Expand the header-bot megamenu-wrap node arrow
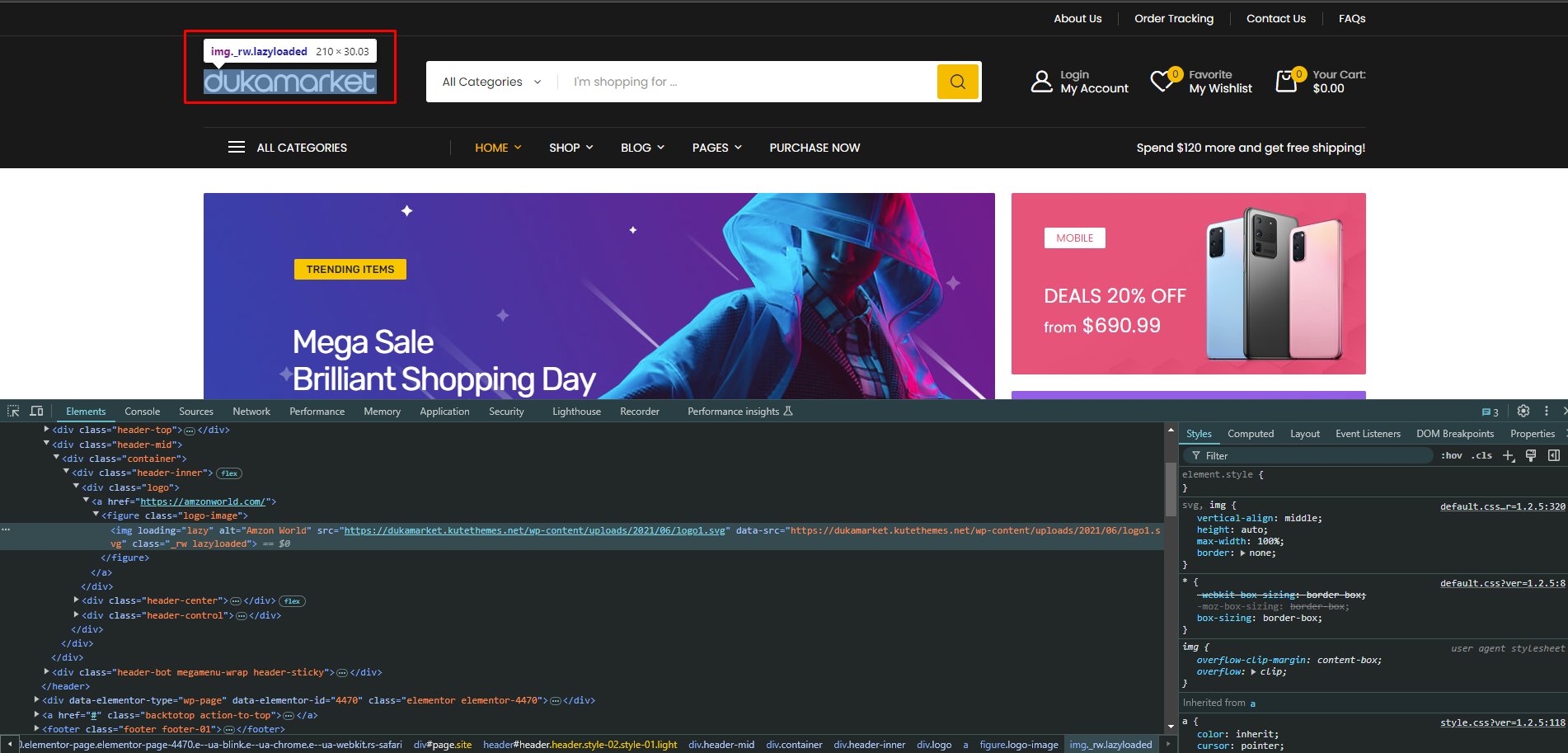 (46, 671)
